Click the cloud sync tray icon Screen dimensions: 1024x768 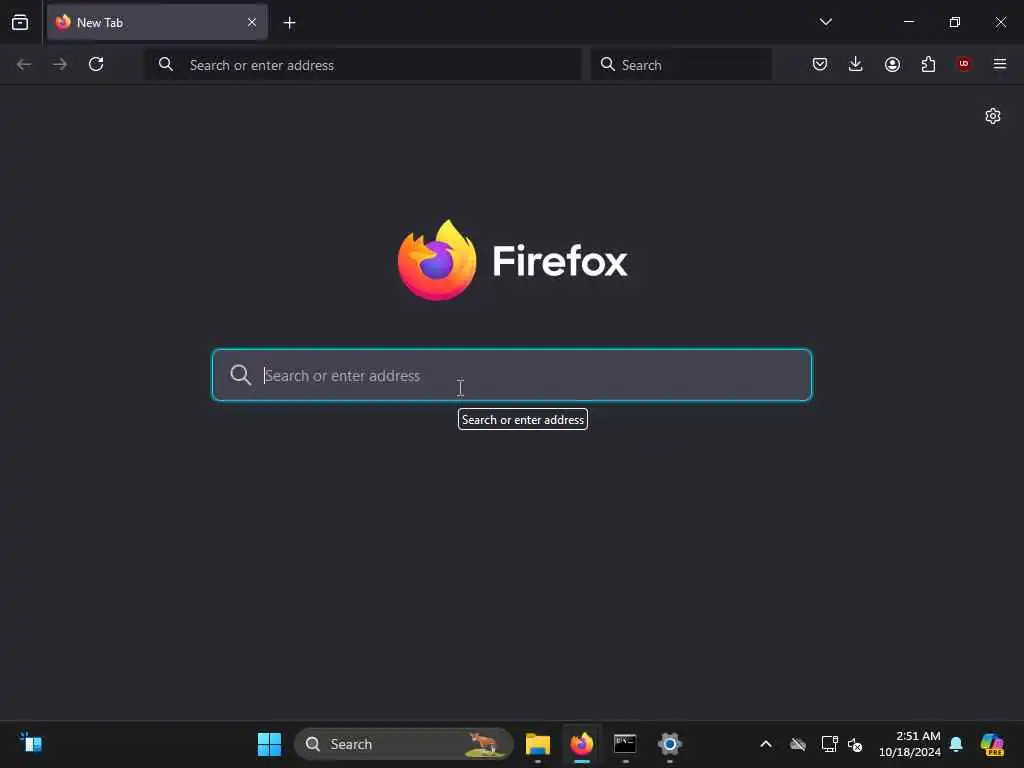click(x=797, y=744)
